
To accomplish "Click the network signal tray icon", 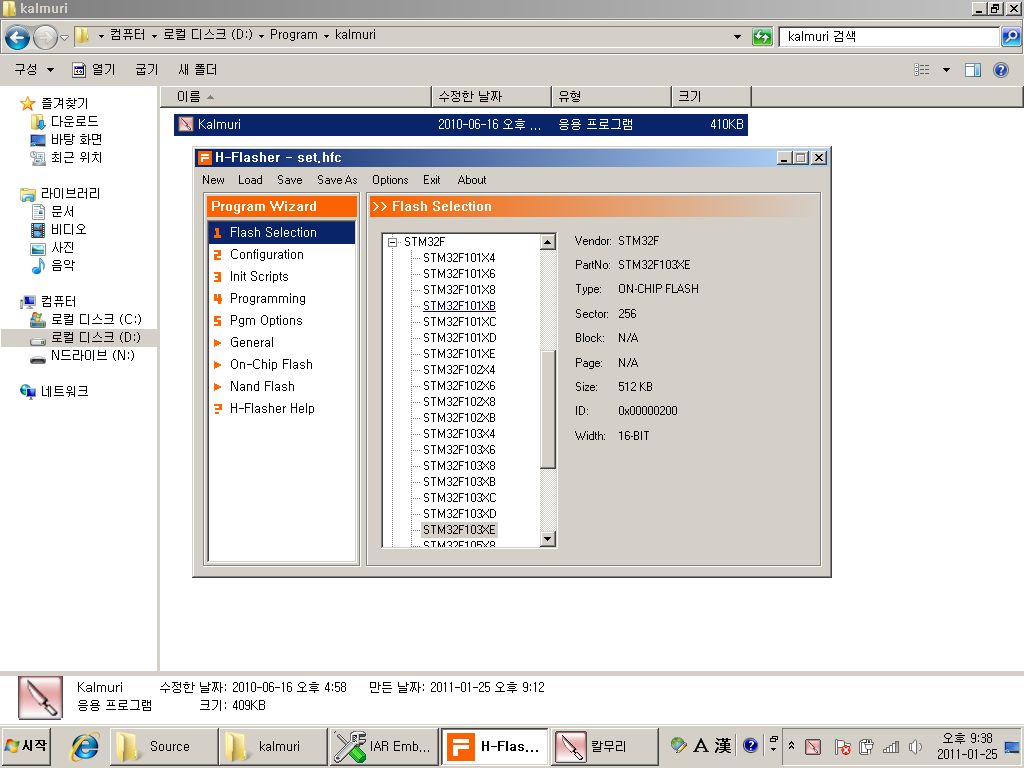I will pos(891,746).
